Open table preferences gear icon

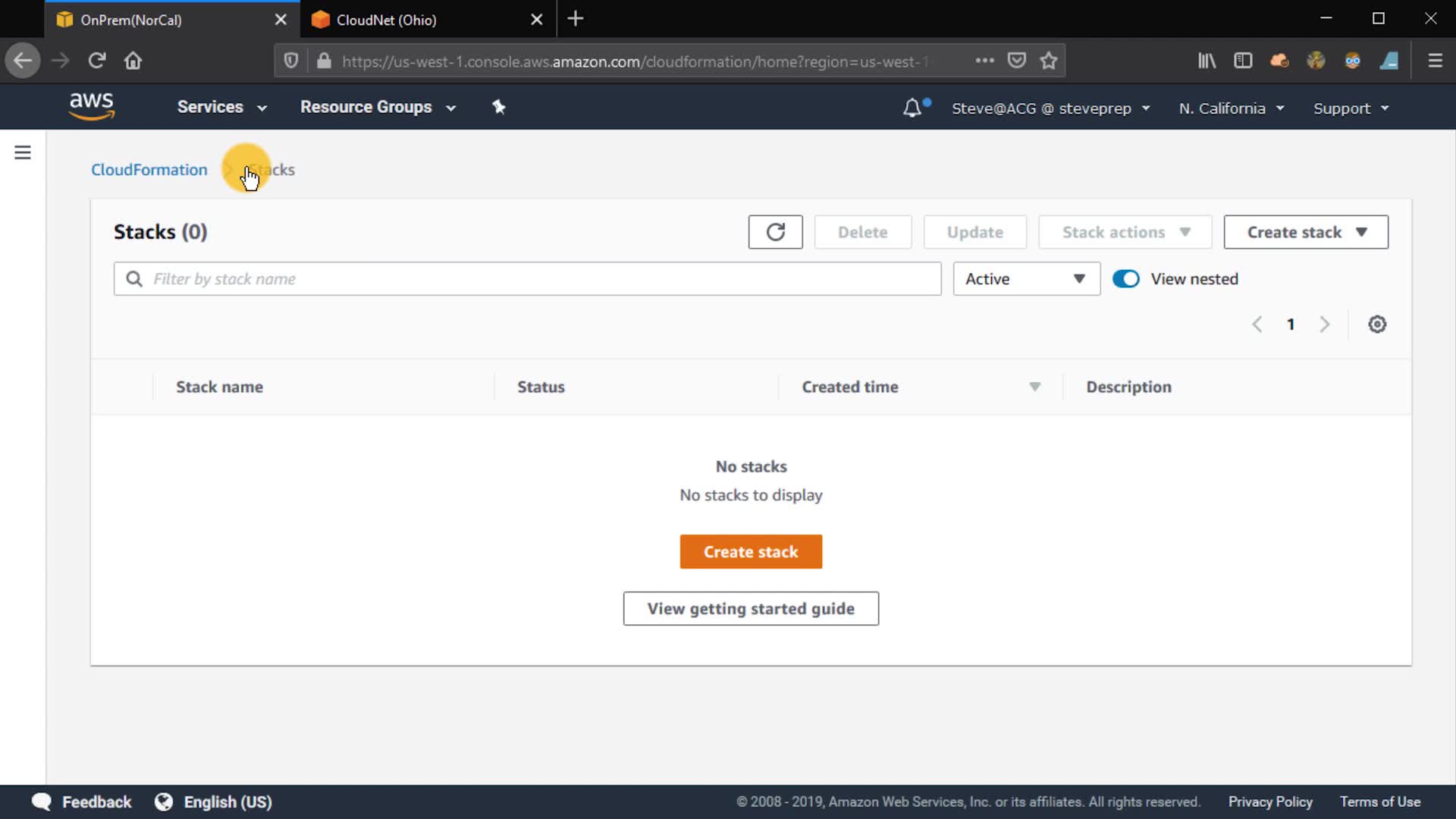(x=1377, y=325)
